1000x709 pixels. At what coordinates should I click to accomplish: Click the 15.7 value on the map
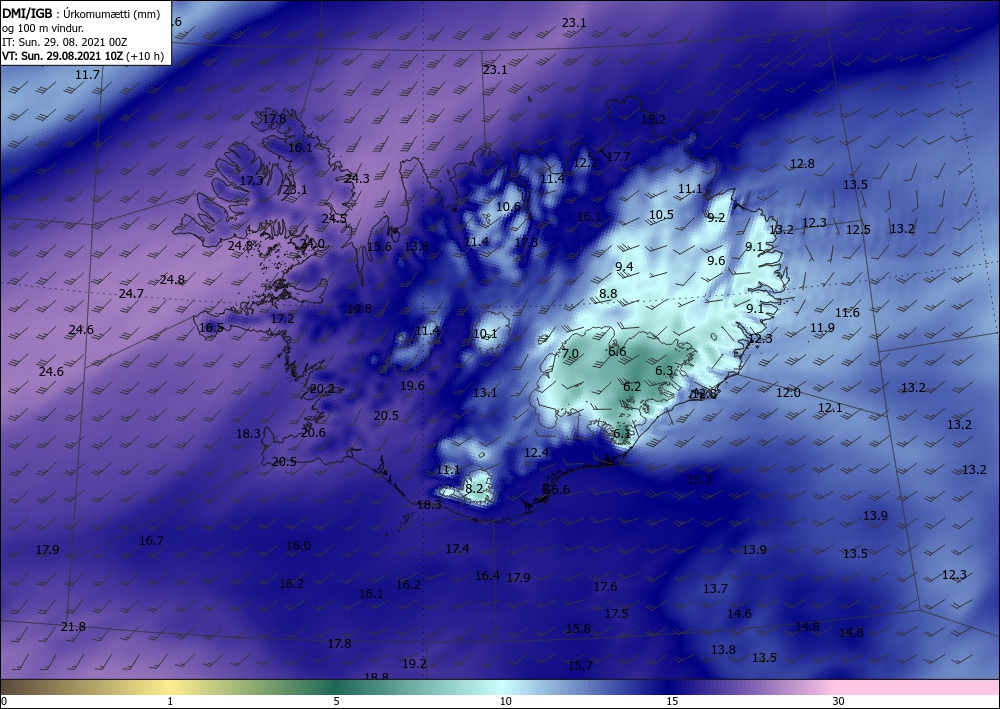580,666
